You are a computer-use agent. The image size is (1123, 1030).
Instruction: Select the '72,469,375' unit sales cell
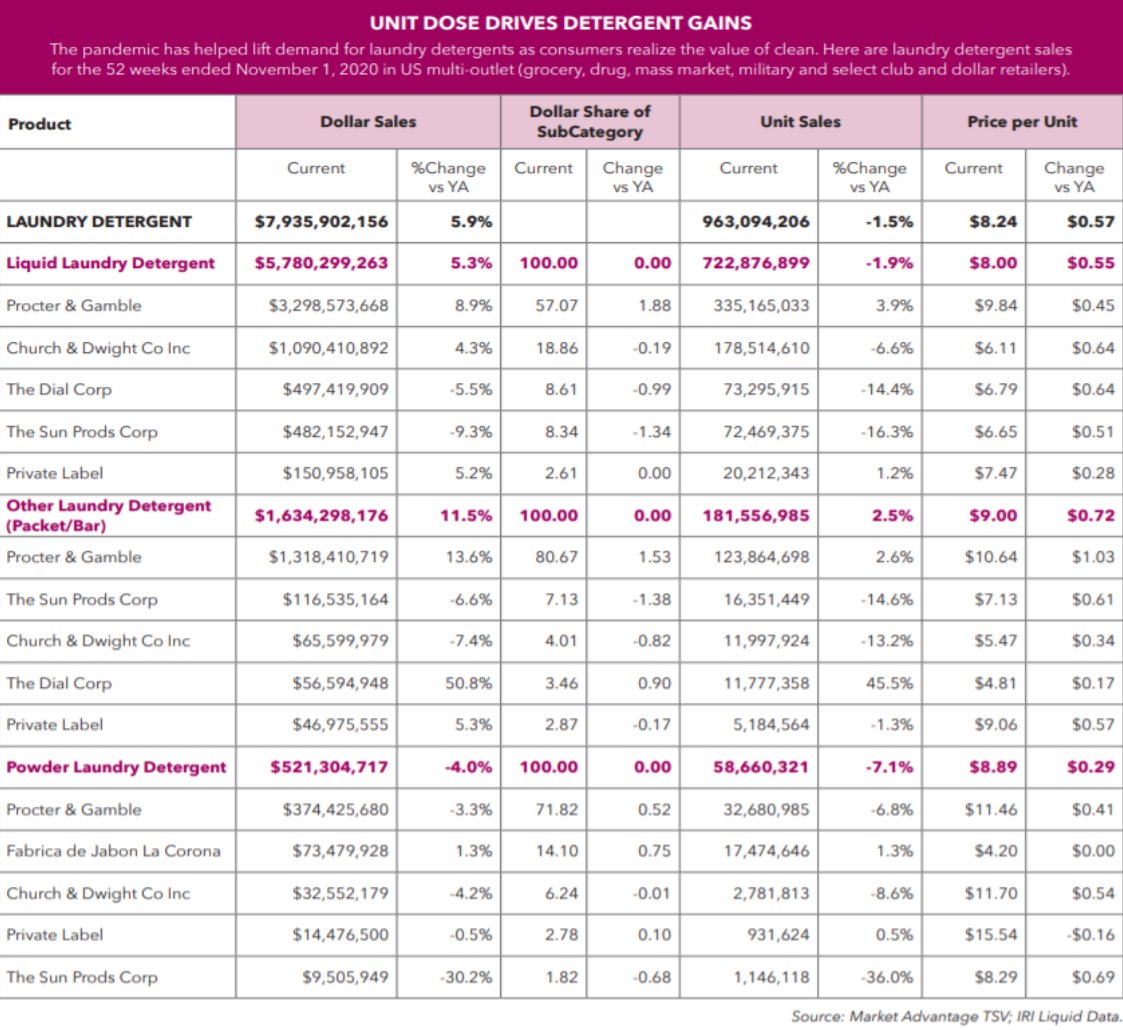coord(766,432)
